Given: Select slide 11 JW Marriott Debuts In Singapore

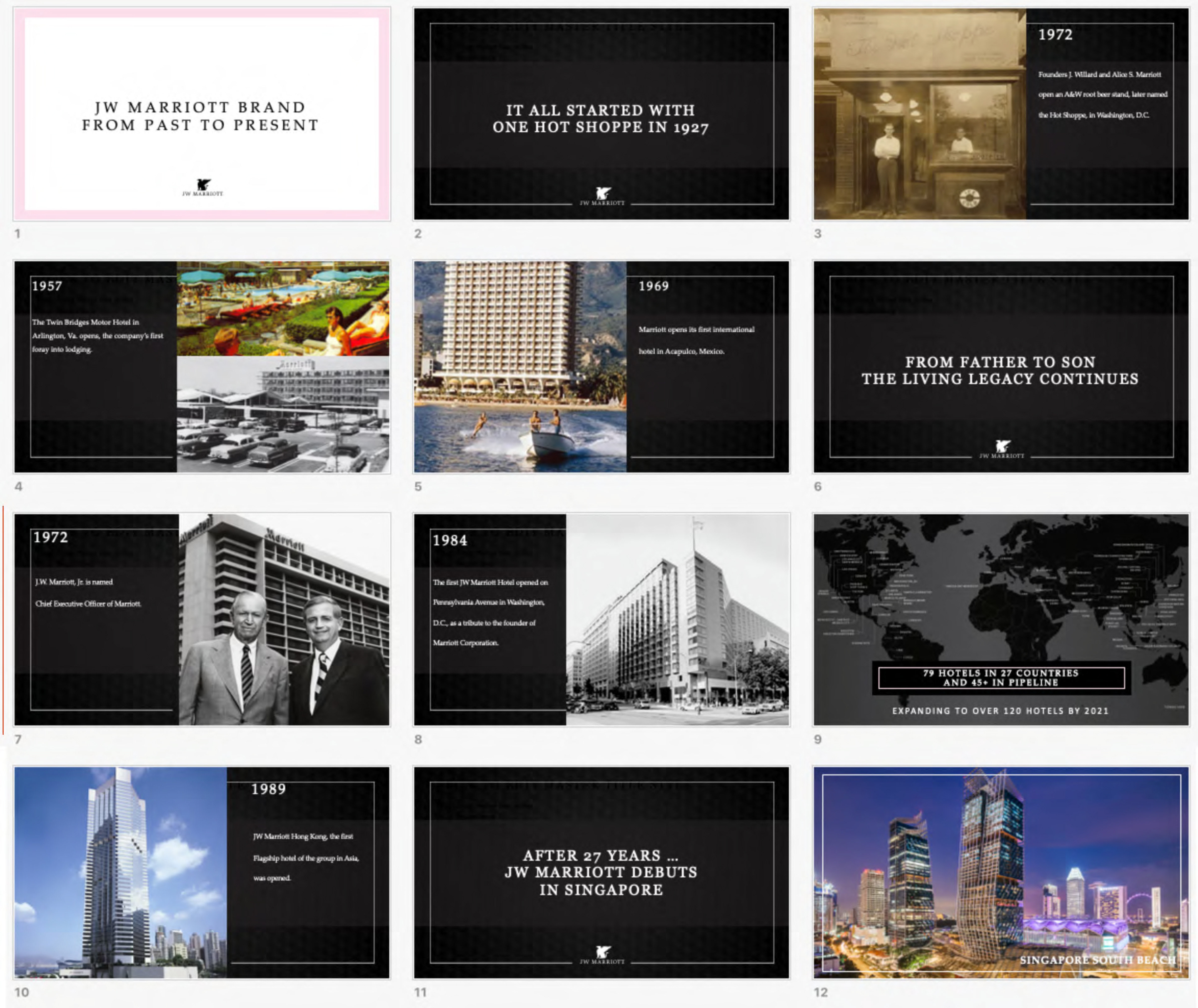Looking at the screenshot, I should coord(601,873).
